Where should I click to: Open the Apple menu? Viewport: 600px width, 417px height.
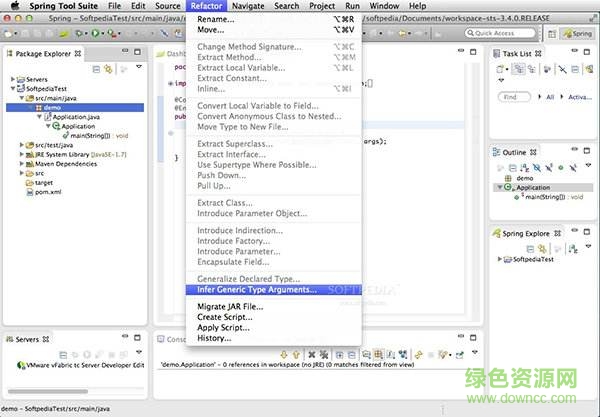coord(15,5)
